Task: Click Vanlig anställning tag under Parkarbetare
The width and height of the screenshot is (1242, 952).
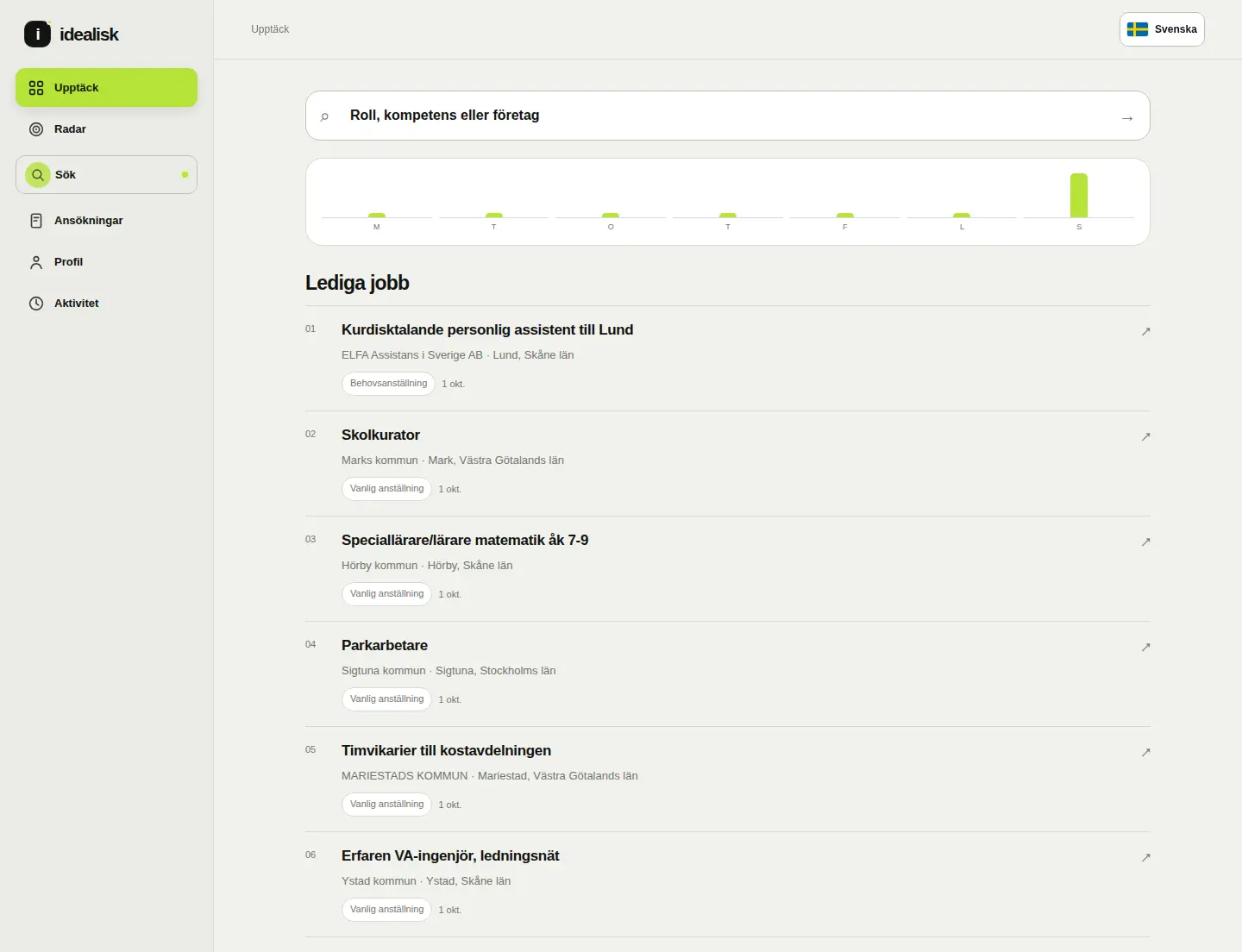Action: [x=386, y=699]
